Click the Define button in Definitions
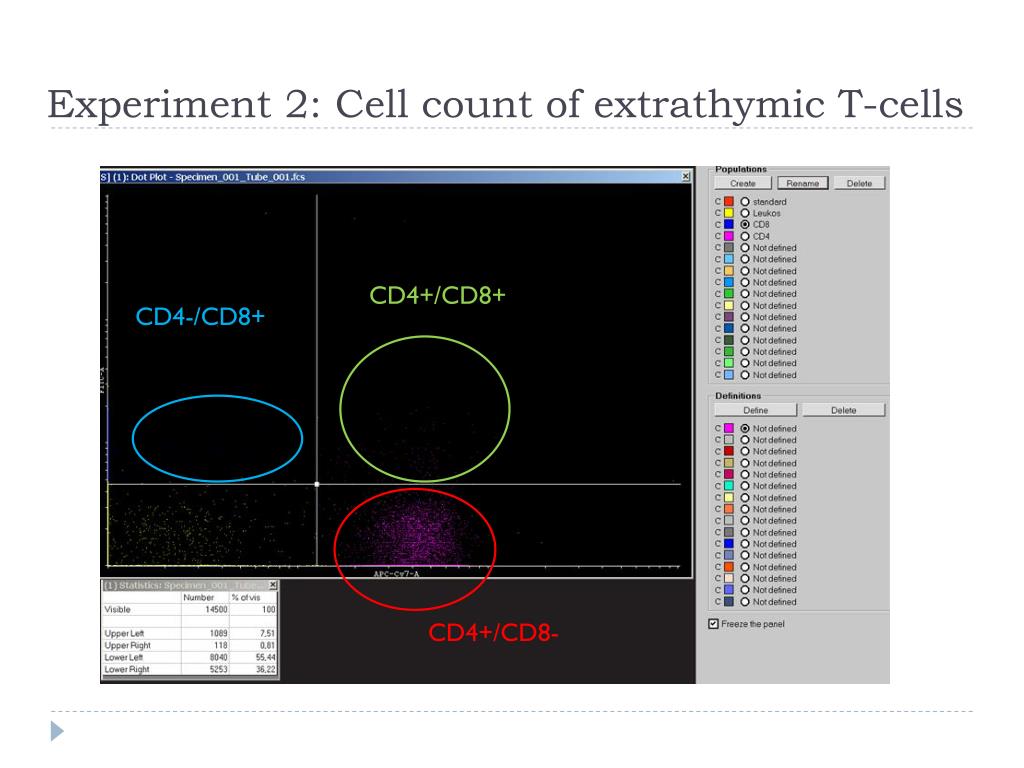This screenshot has height=768, width=1024. 756,410
